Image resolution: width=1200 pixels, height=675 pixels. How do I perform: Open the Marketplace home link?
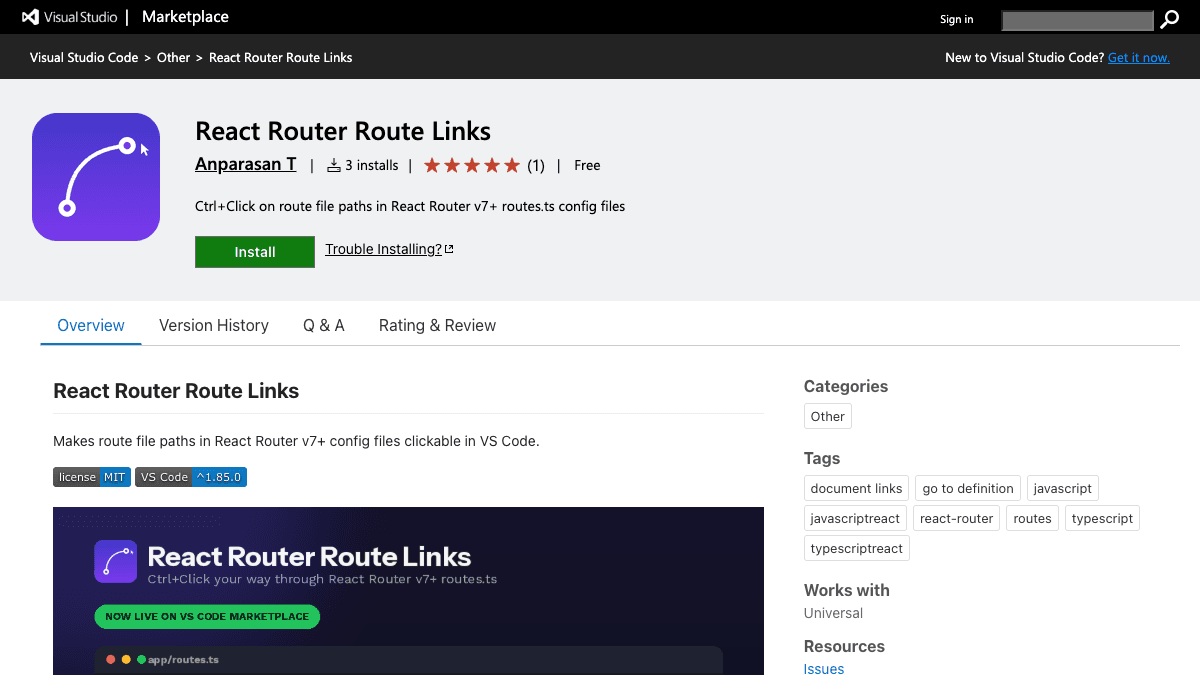[185, 17]
